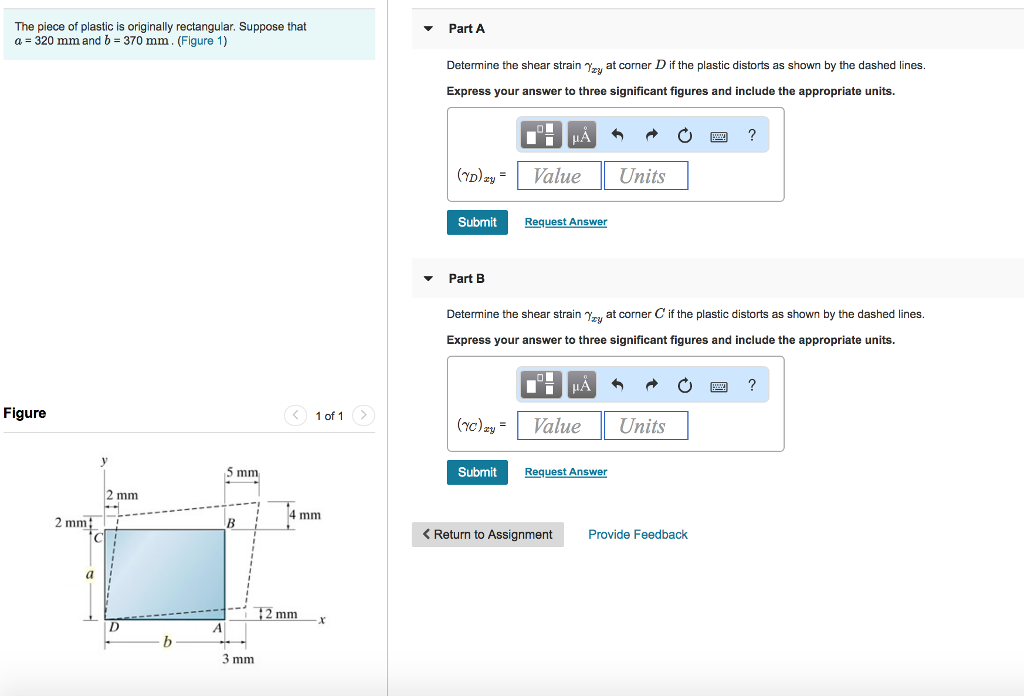Reset the Part A answer field

click(x=685, y=135)
